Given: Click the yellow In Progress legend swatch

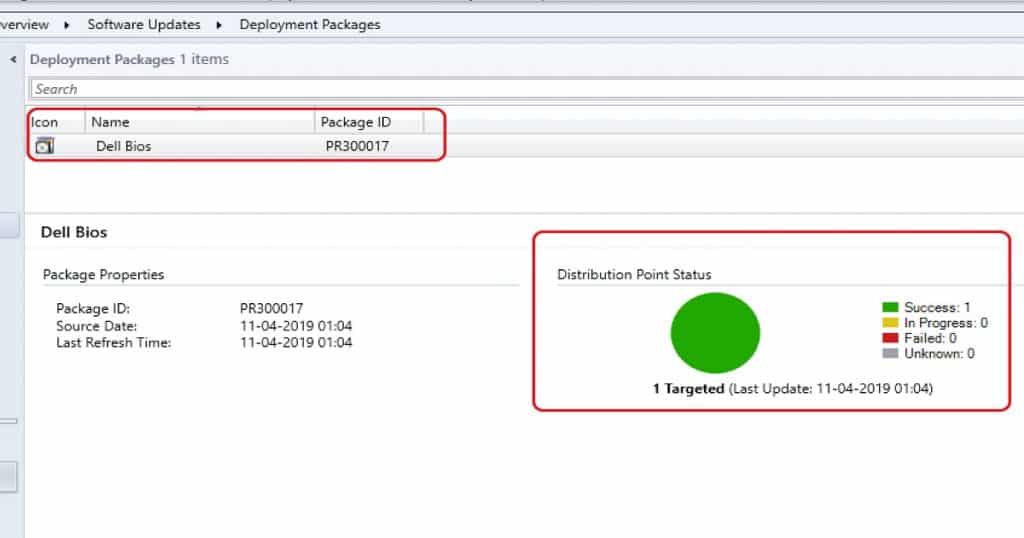Looking at the screenshot, I should pyautogui.click(x=890, y=323).
